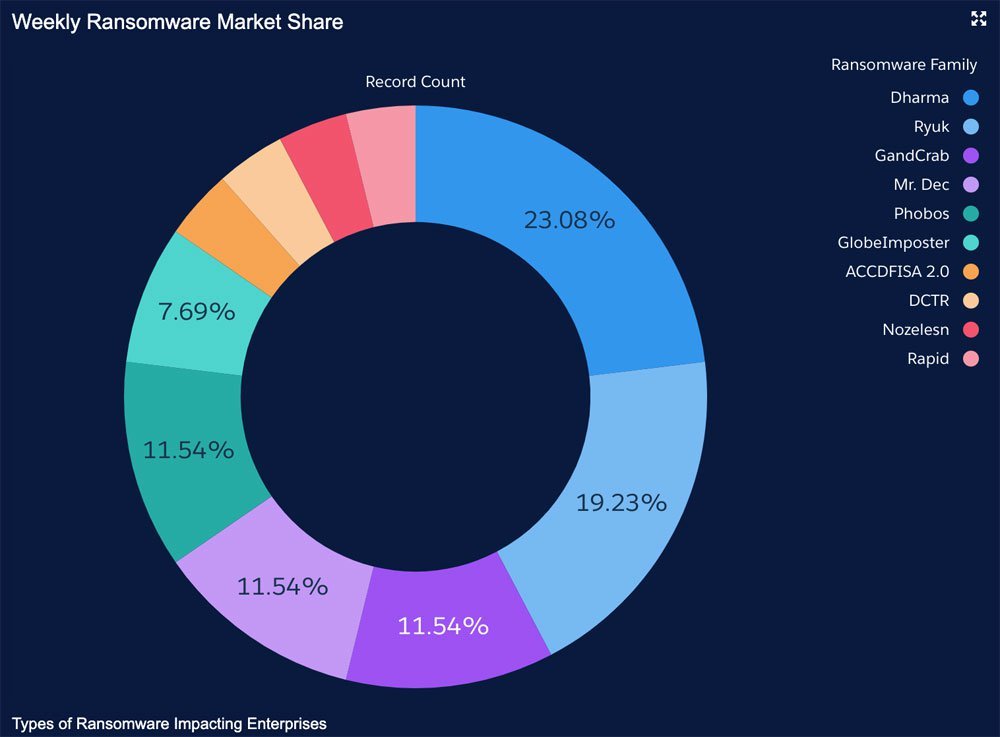This screenshot has width=1000, height=737.
Task: Select the 23.08% Dharma donut segment
Action: tap(569, 220)
